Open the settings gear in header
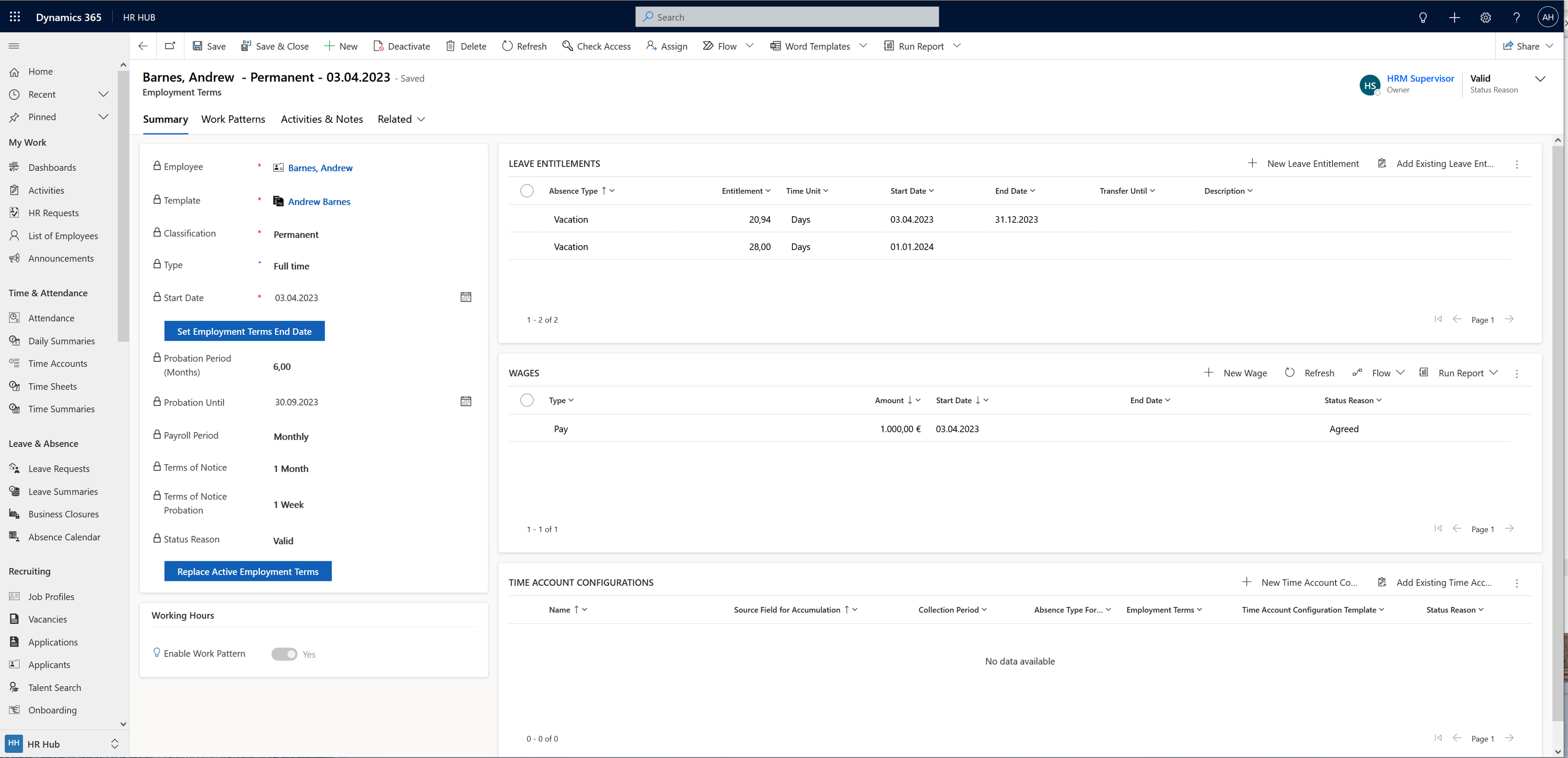The image size is (1568, 758). 1485,17
